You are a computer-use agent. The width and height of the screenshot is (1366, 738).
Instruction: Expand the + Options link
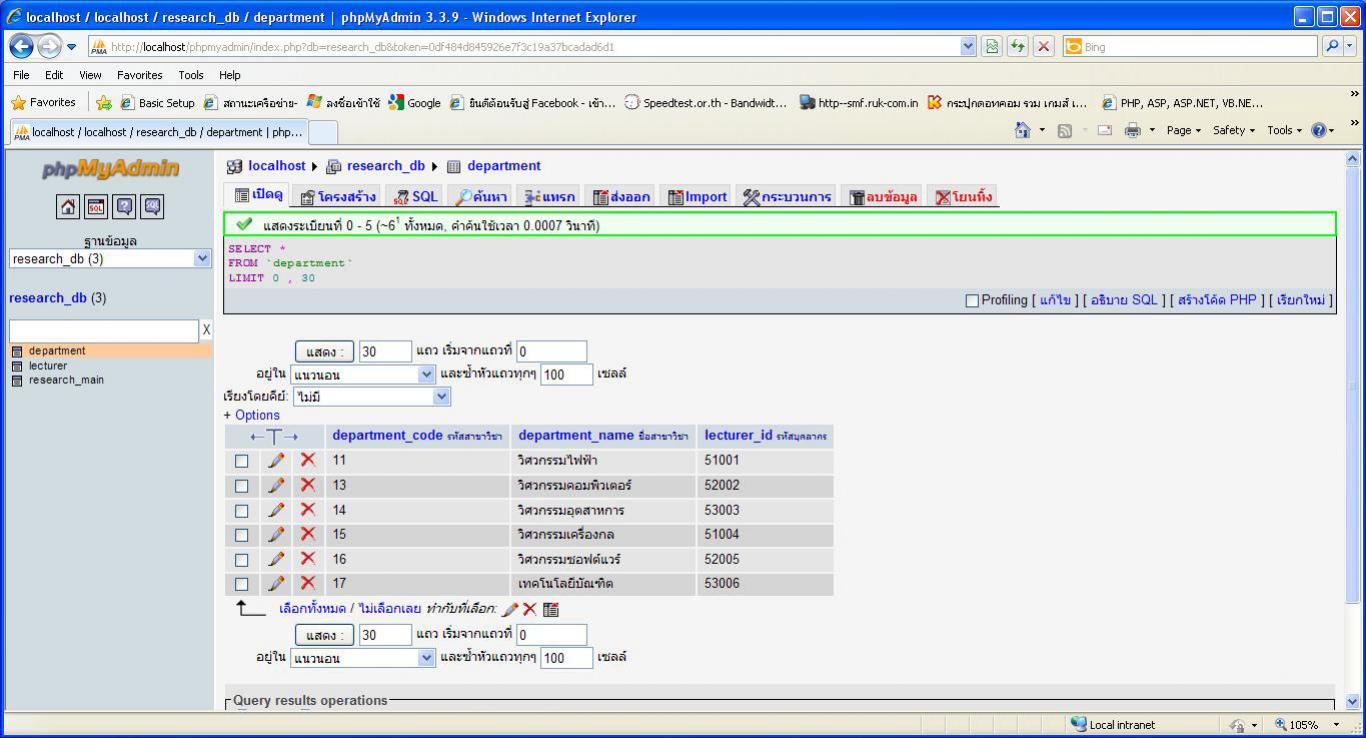[x=252, y=415]
